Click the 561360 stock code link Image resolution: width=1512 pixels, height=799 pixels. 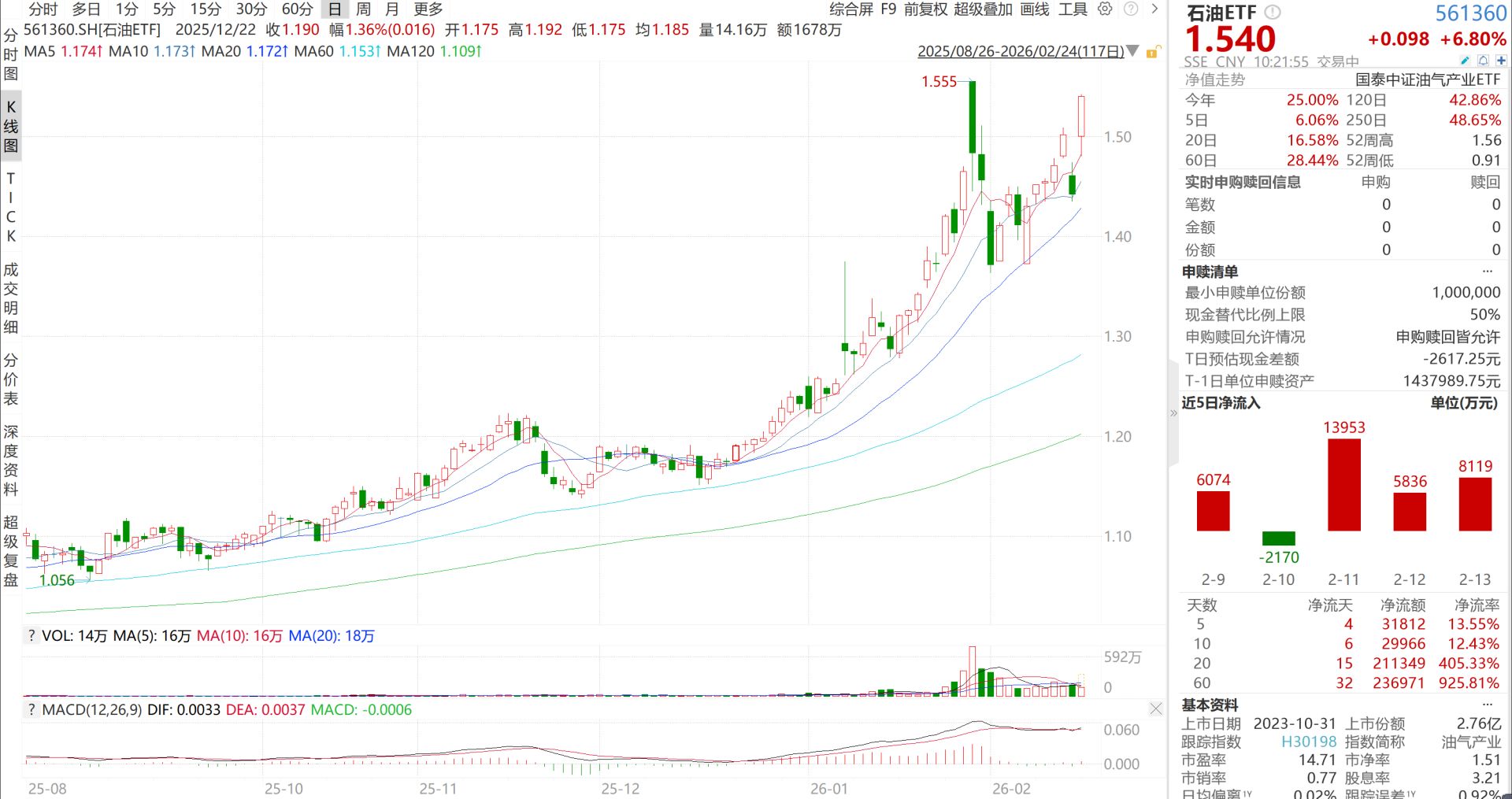tap(1470, 13)
